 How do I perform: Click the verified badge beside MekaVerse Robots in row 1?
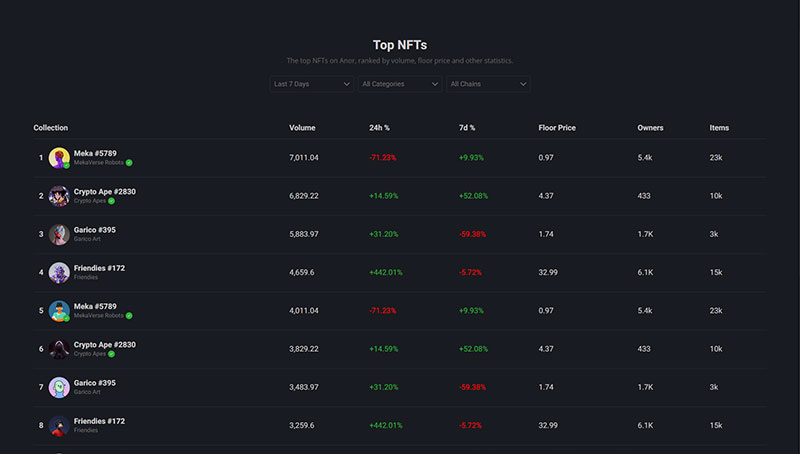point(129,163)
